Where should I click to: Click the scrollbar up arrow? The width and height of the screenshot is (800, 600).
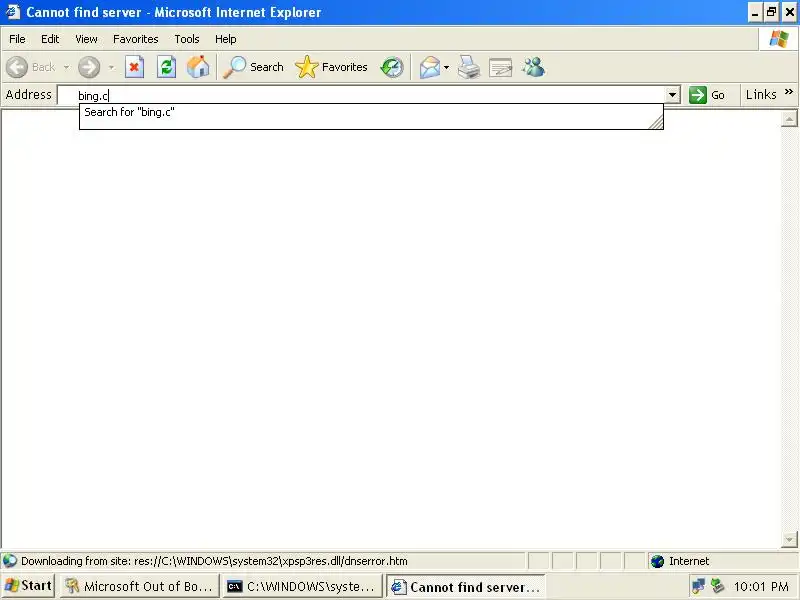point(789,119)
